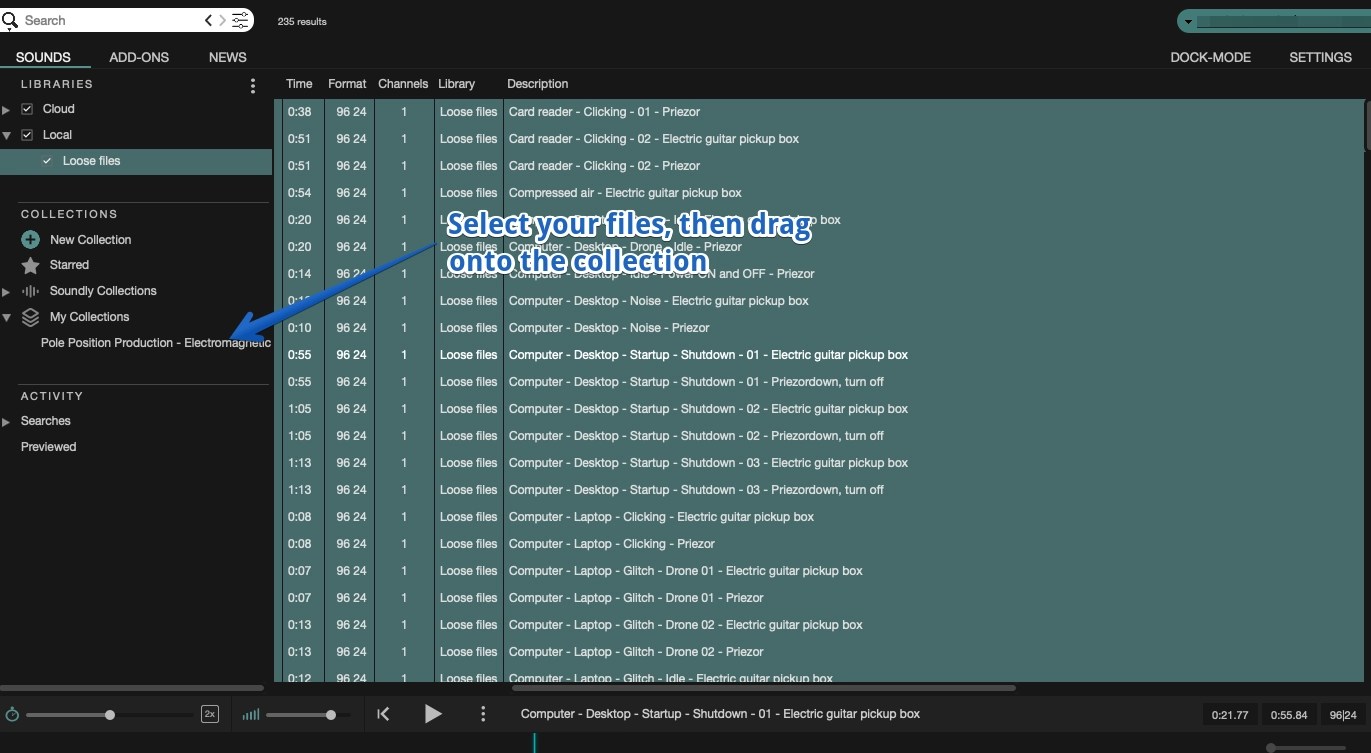Adjust the volume slider
Image resolution: width=1371 pixels, height=753 pixels.
click(330, 714)
